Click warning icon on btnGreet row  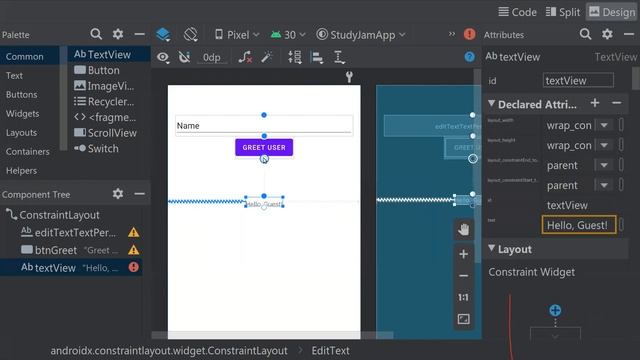click(x=133, y=250)
